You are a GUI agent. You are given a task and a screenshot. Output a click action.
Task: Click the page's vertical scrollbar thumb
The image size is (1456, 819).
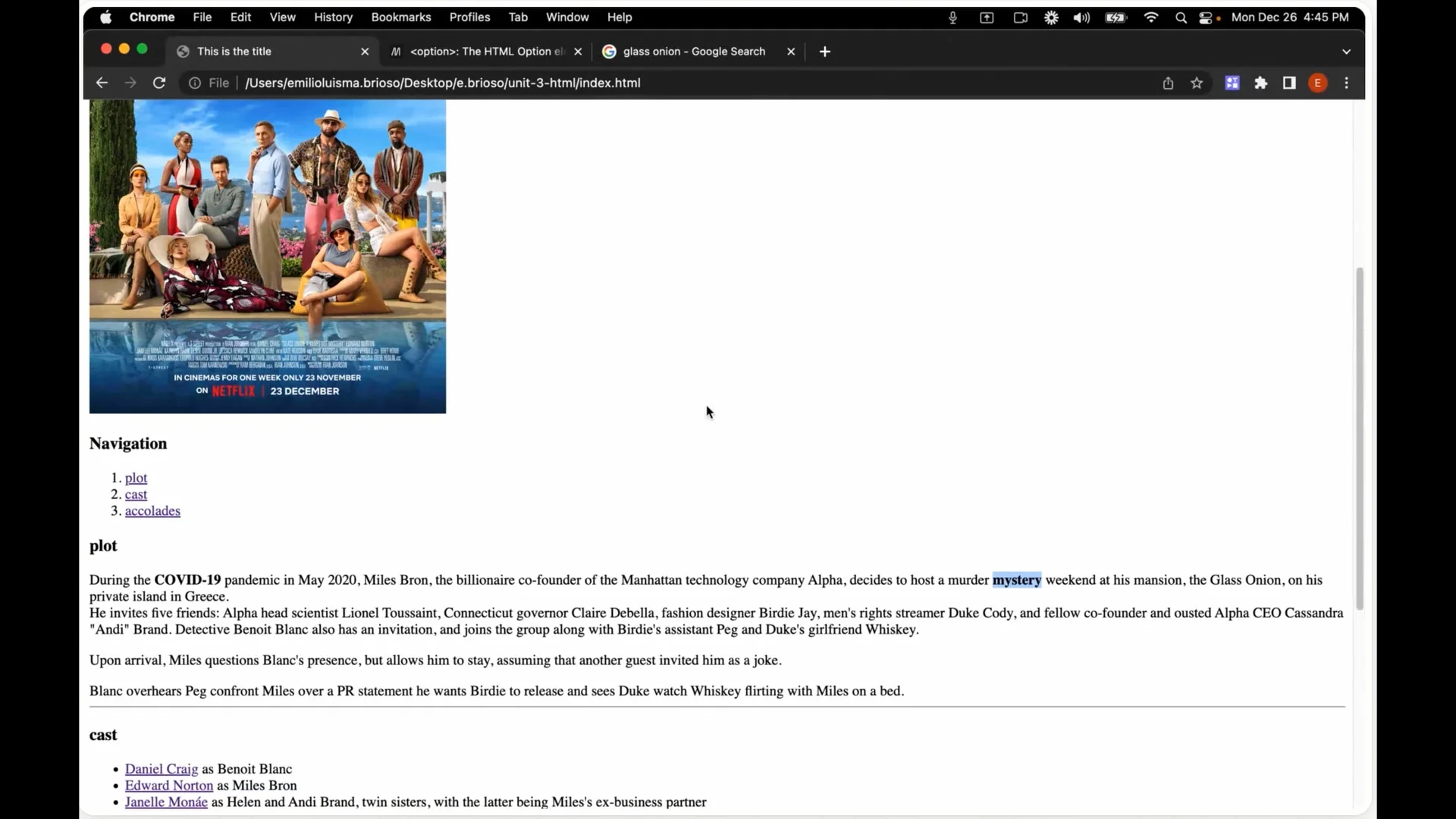click(1360, 438)
